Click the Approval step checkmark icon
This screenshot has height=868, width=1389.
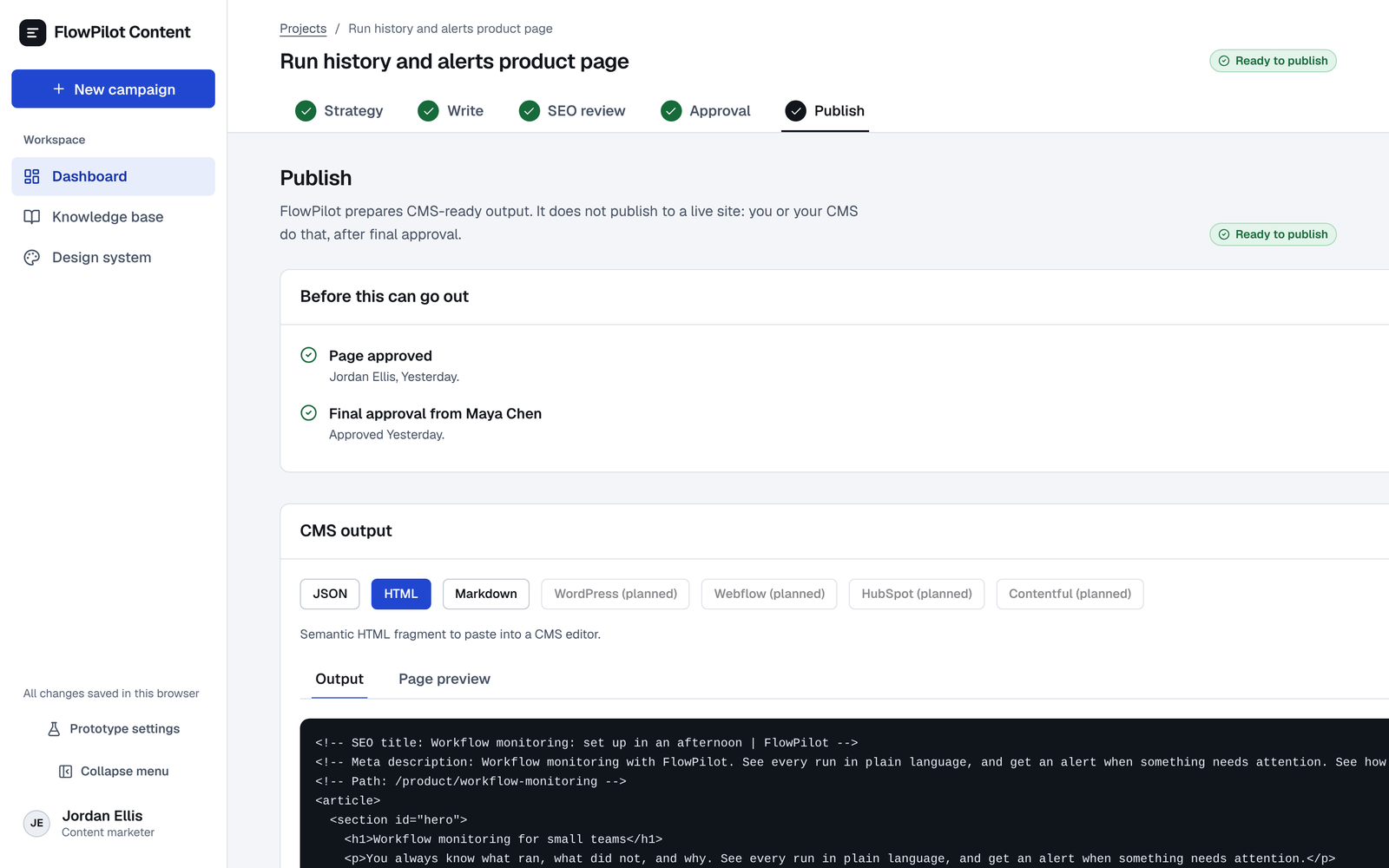[x=671, y=111]
